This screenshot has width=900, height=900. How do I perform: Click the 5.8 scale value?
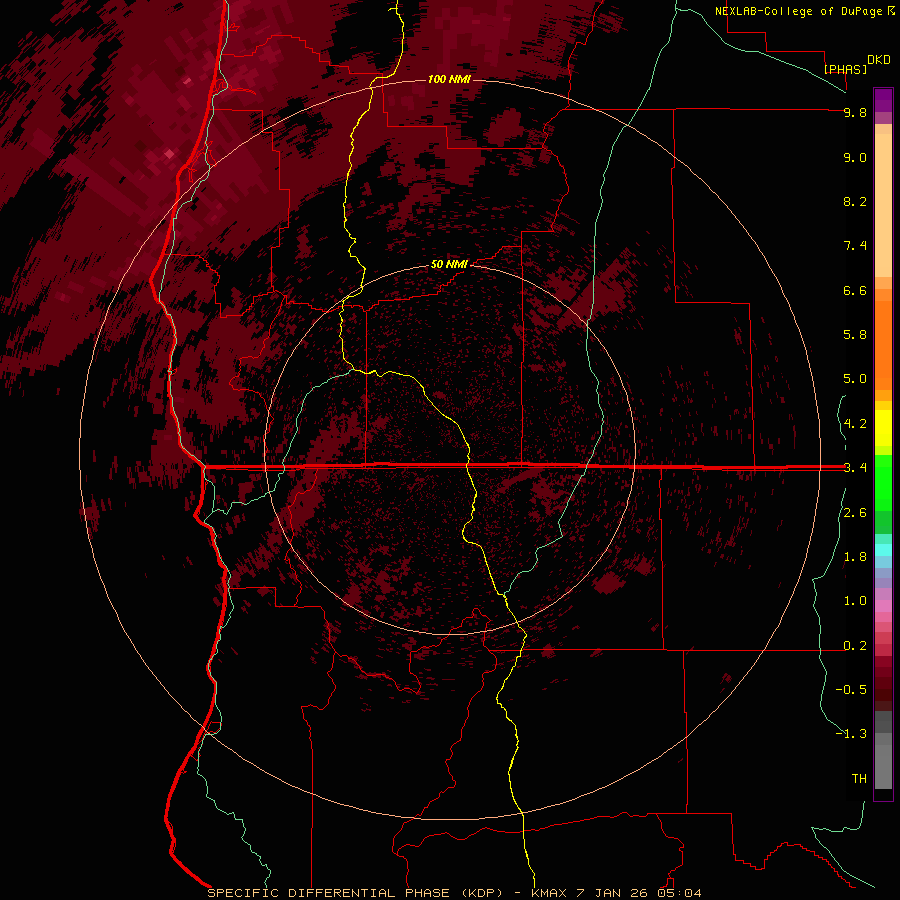click(855, 335)
